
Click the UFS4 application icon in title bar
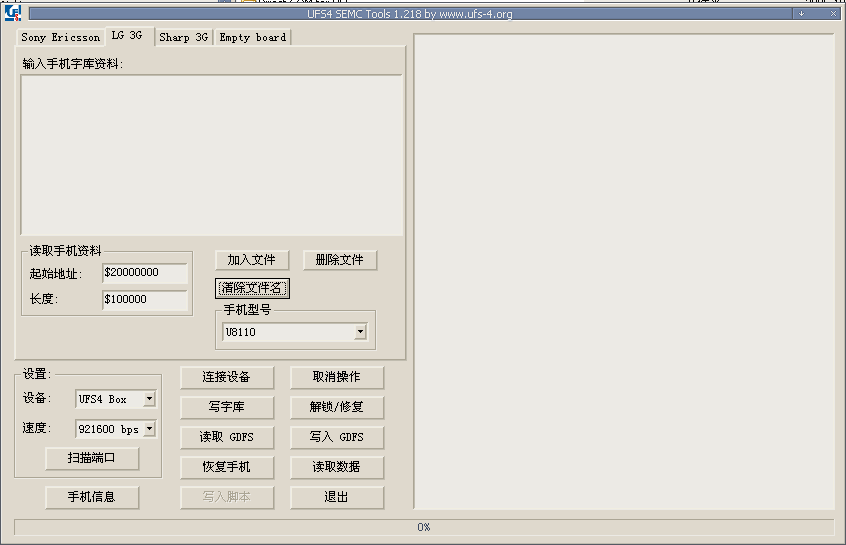pos(12,14)
